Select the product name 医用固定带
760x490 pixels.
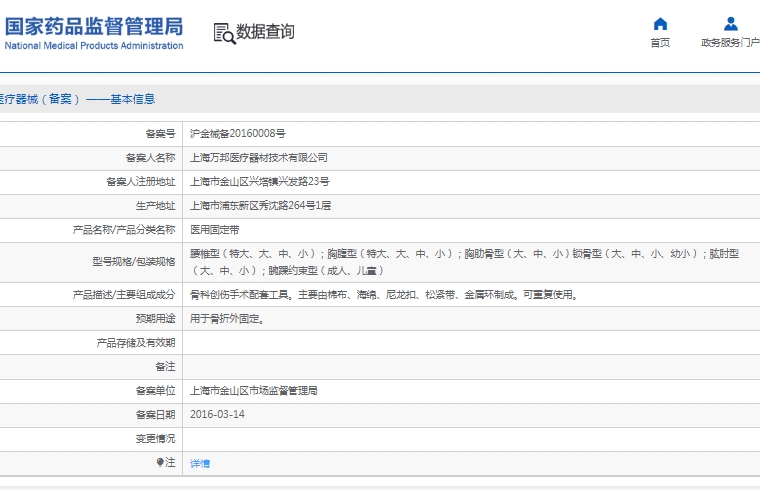pyautogui.click(x=215, y=230)
